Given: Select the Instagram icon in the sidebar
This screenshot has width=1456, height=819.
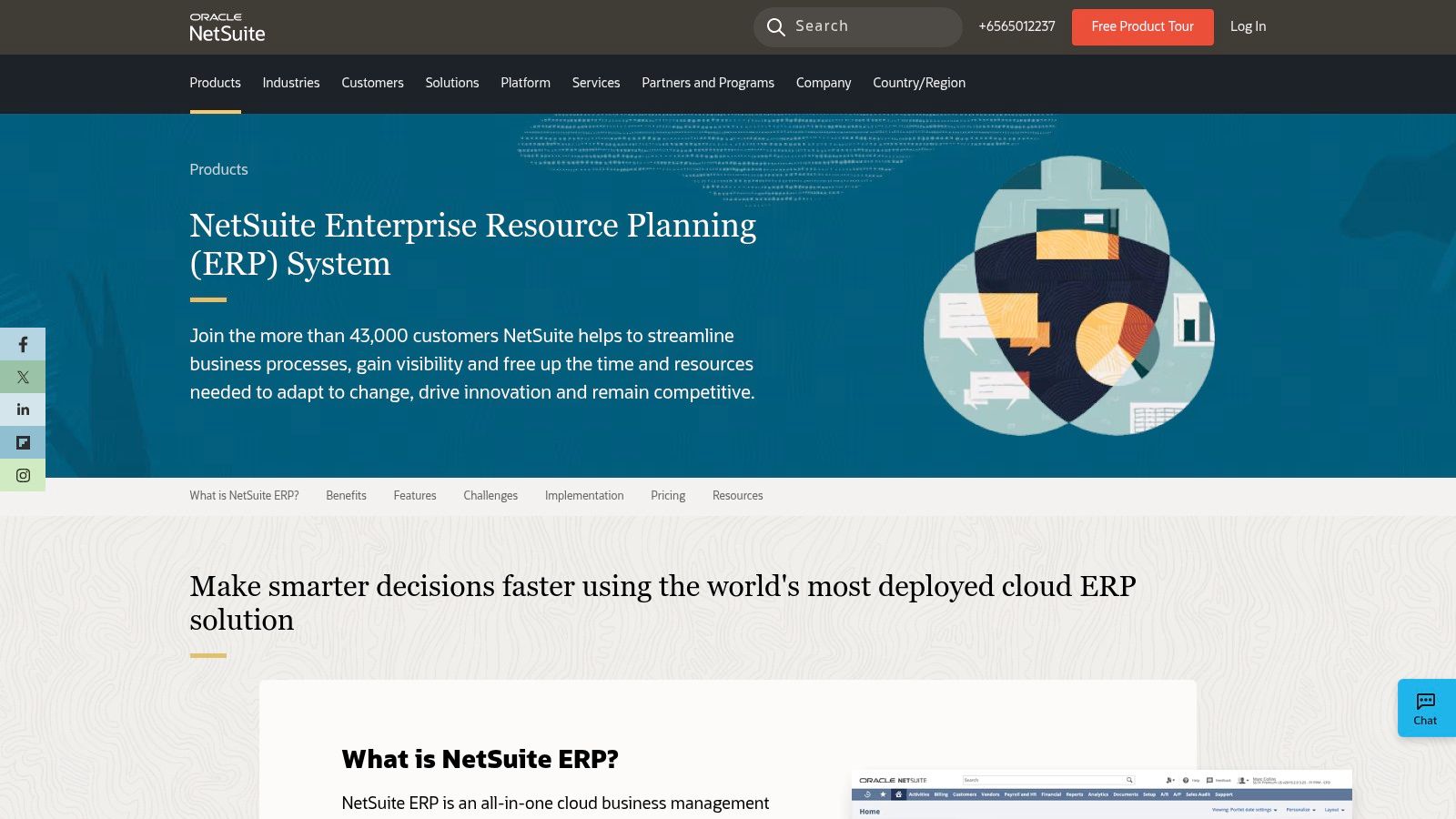Looking at the screenshot, I should pos(22,474).
